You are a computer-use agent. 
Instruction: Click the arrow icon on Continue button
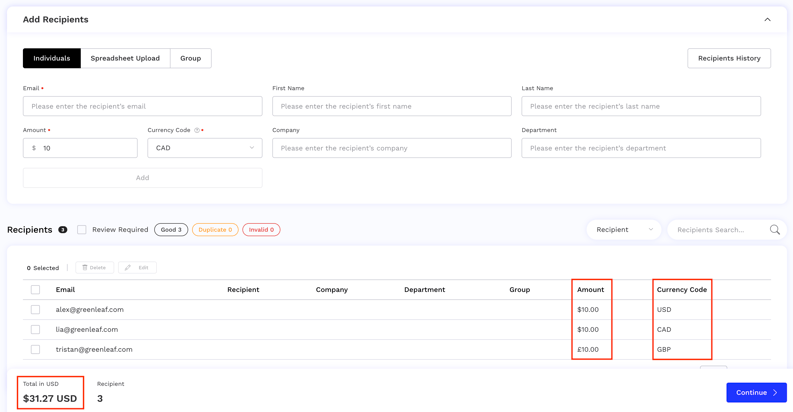coord(775,393)
